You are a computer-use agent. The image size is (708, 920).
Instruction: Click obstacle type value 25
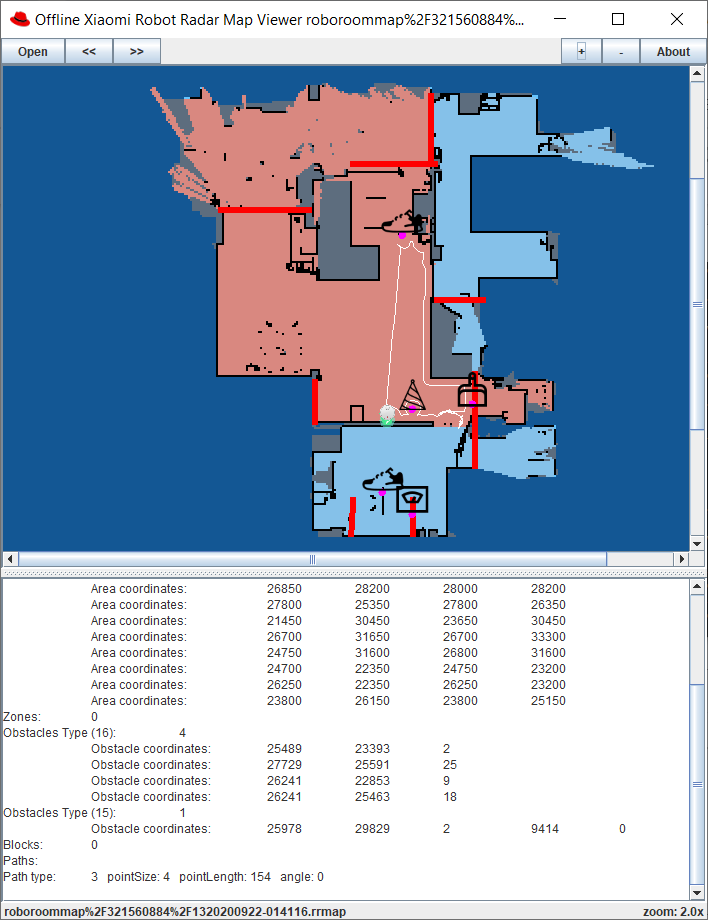450,765
